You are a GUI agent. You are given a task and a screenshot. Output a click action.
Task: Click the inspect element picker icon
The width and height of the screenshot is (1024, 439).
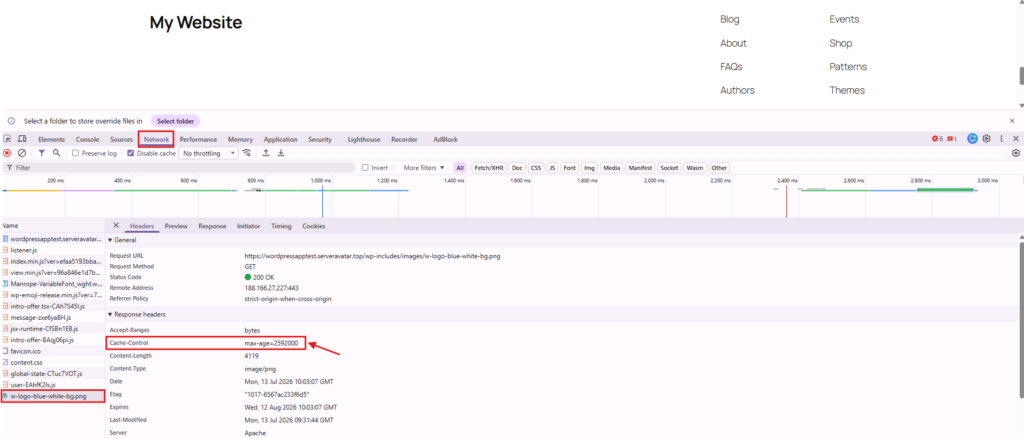click(x=7, y=139)
